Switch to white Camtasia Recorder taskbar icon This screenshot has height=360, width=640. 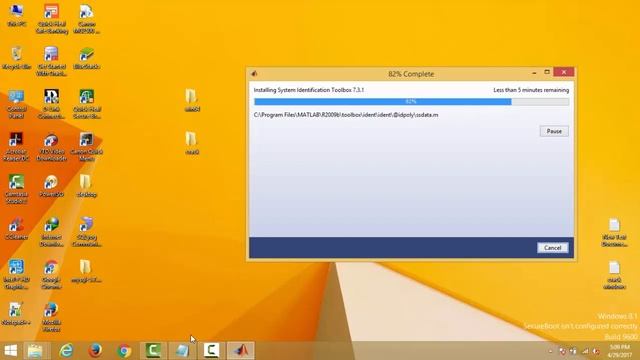(x=211, y=351)
